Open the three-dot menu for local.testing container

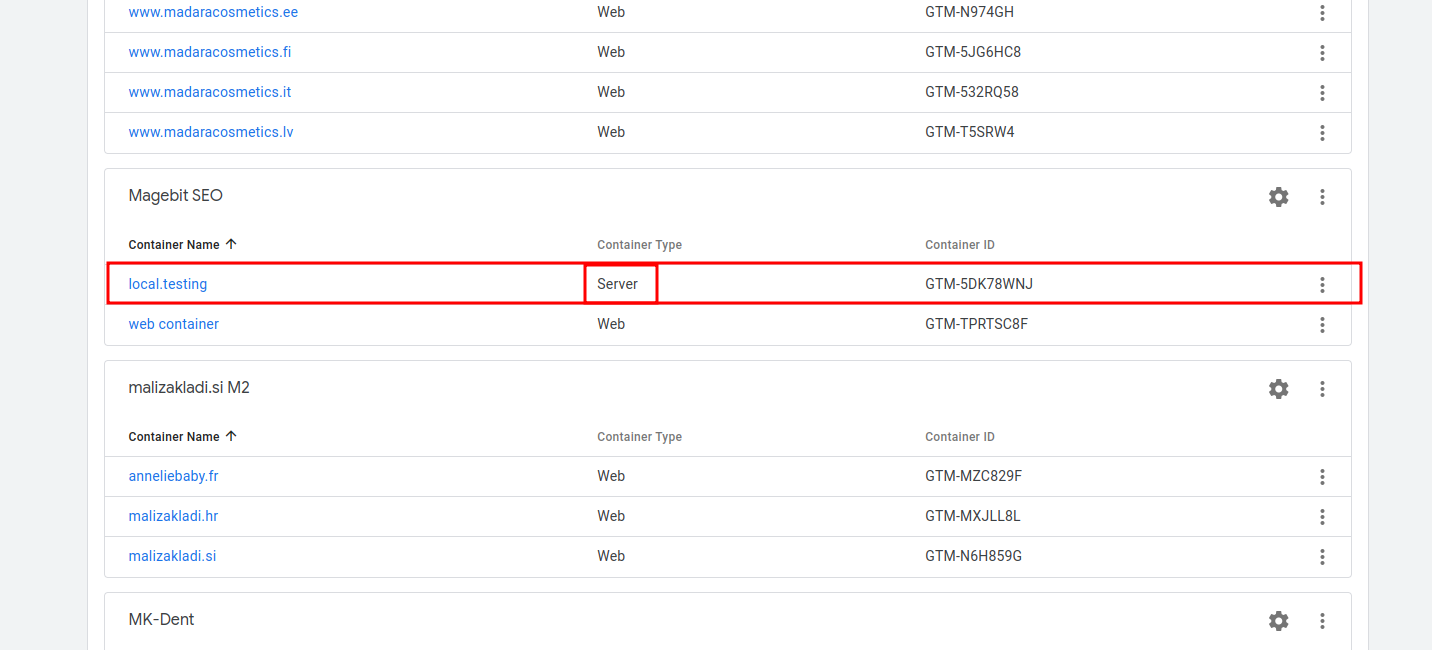(x=1322, y=284)
